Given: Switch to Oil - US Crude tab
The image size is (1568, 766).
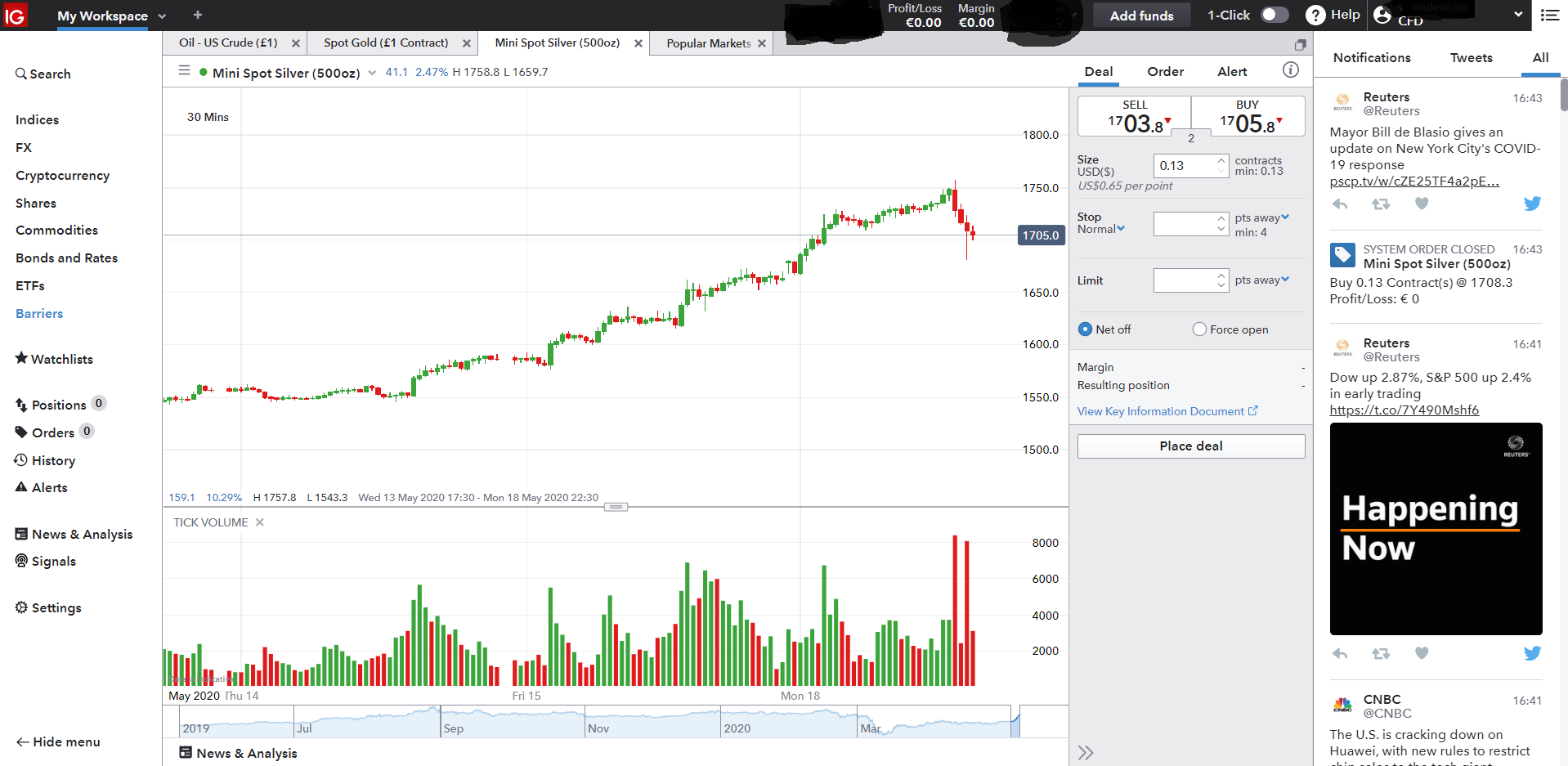Looking at the screenshot, I should coord(228,43).
